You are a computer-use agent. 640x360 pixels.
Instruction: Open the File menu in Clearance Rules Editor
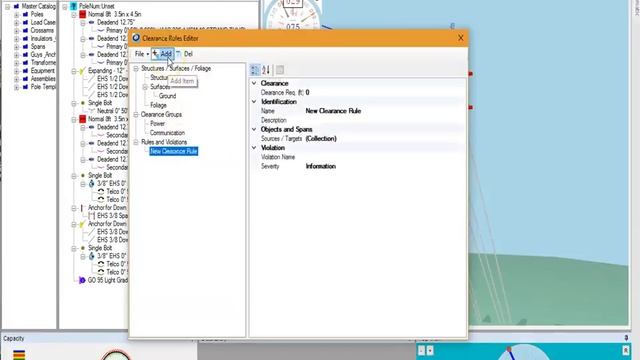tap(141, 54)
